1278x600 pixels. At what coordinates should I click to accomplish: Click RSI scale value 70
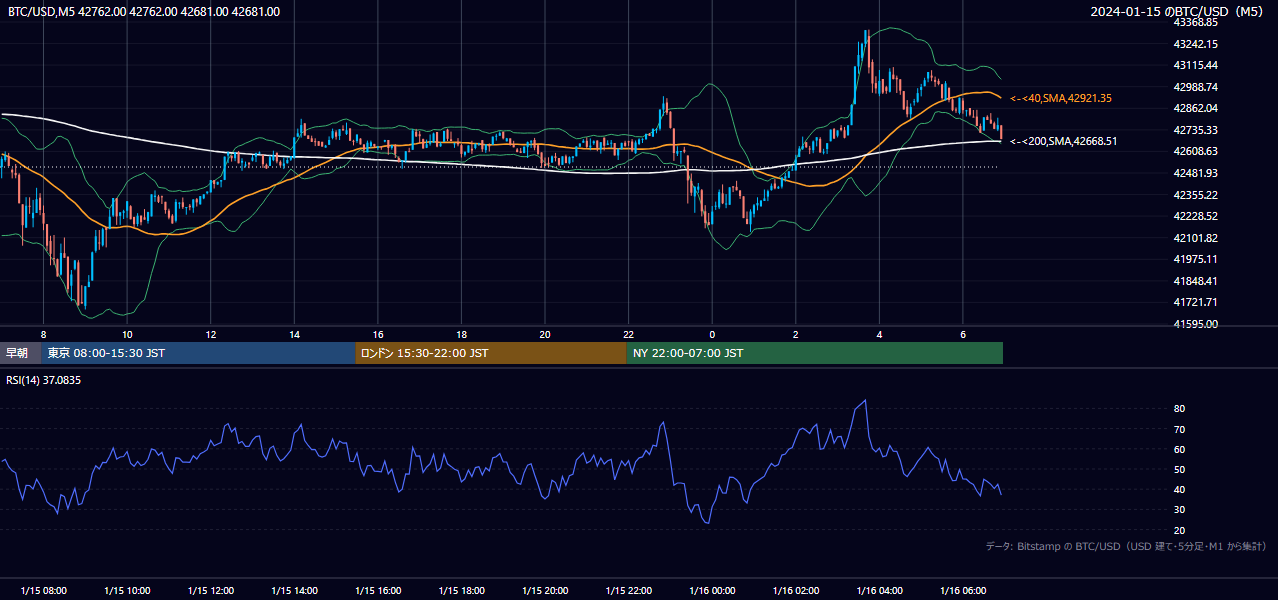1179,429
